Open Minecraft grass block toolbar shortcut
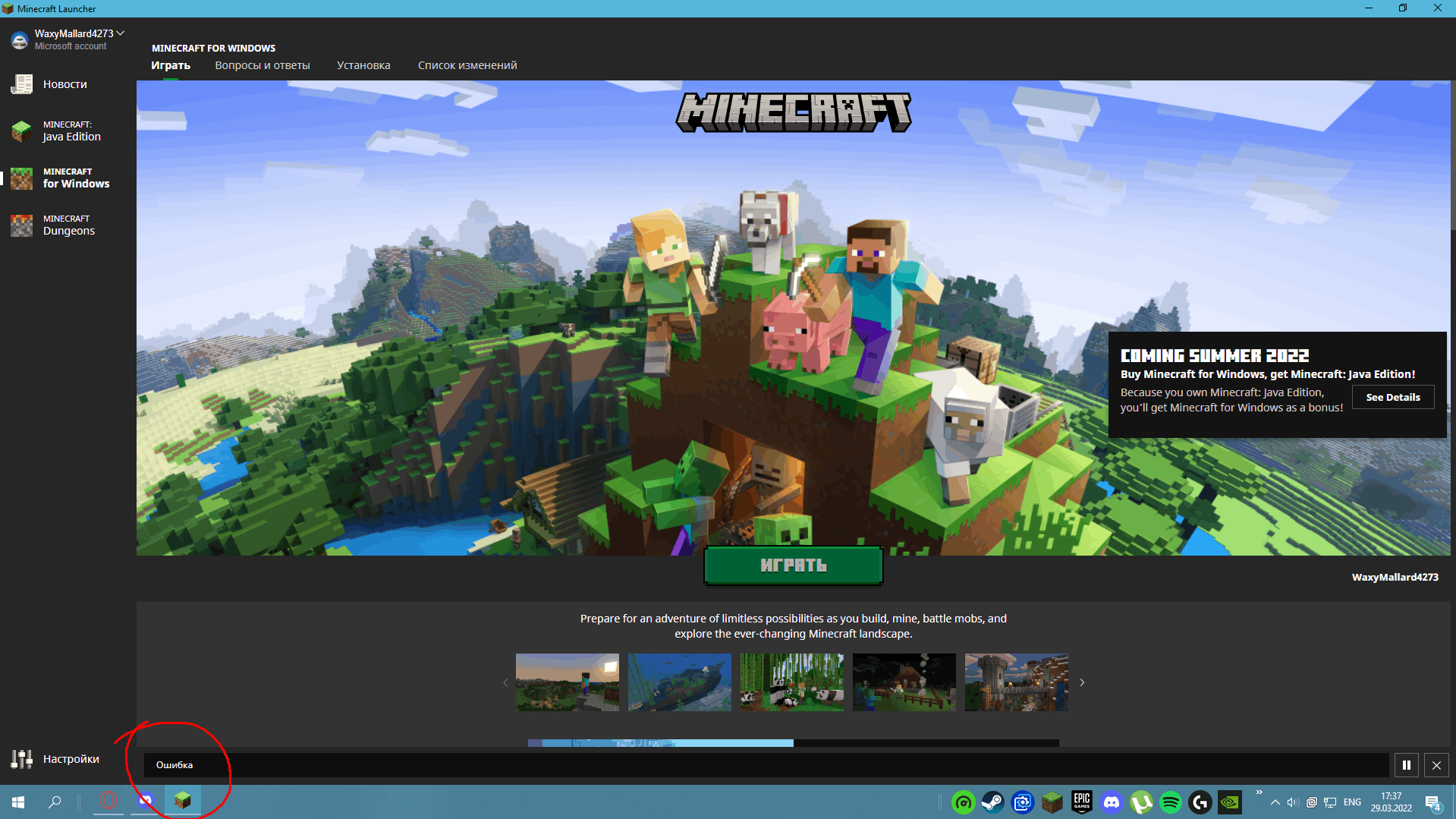 (x=1052, y=802)
